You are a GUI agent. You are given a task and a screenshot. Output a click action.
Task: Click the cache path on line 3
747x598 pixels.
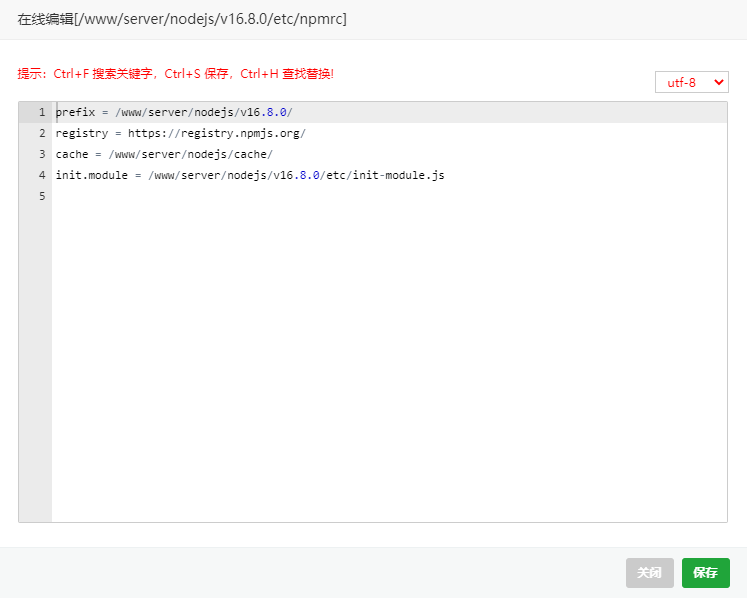pos(191,154)
